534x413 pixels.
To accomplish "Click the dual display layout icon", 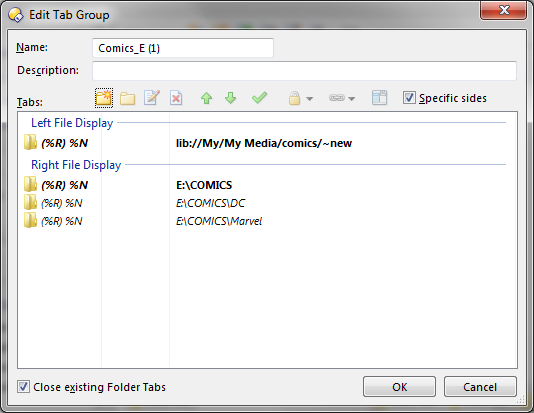I will (379, 98).
